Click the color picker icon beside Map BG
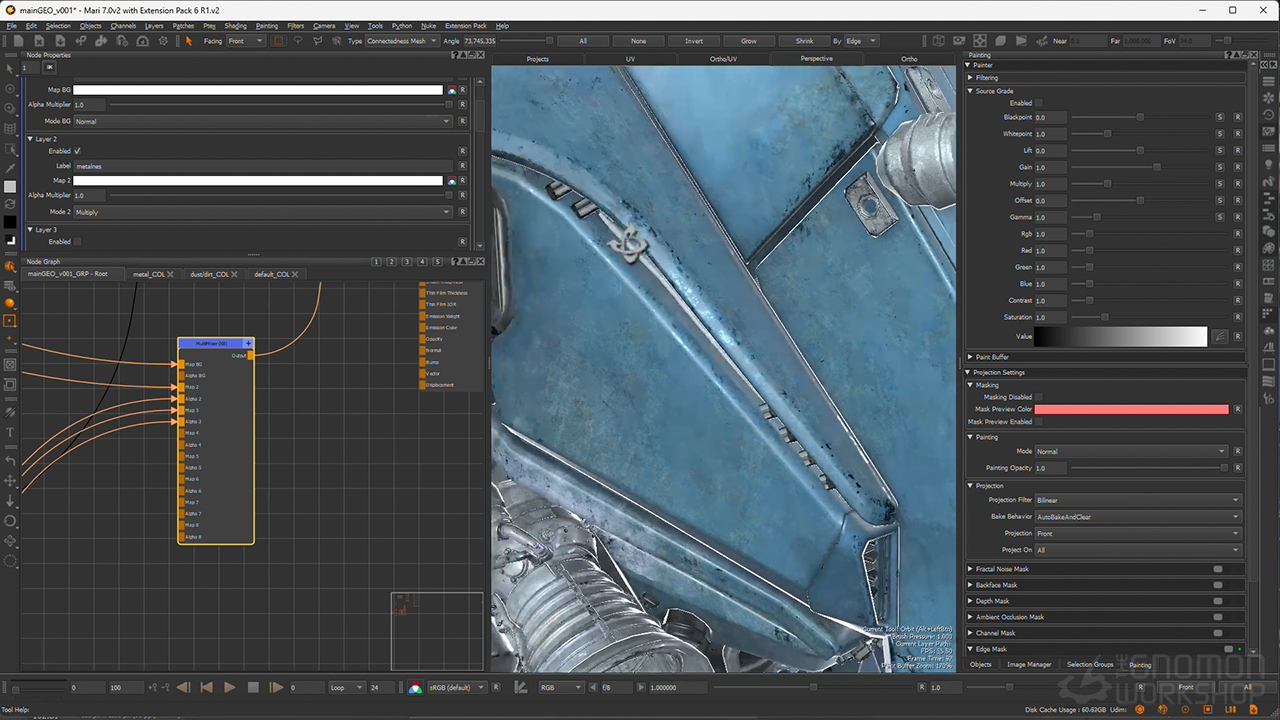This screenshot has height=720, width=1280. (452, 90)
